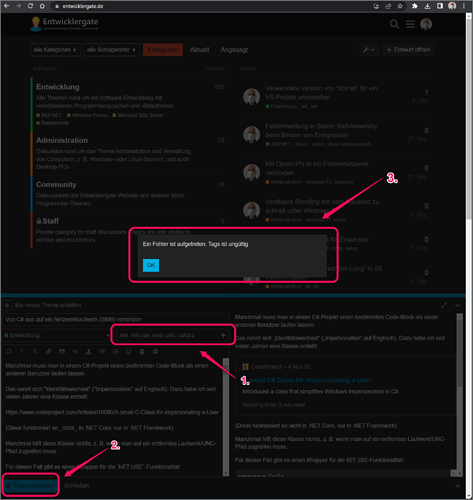
Task: Open the browser downloads icon
Action: click(427, 6)
